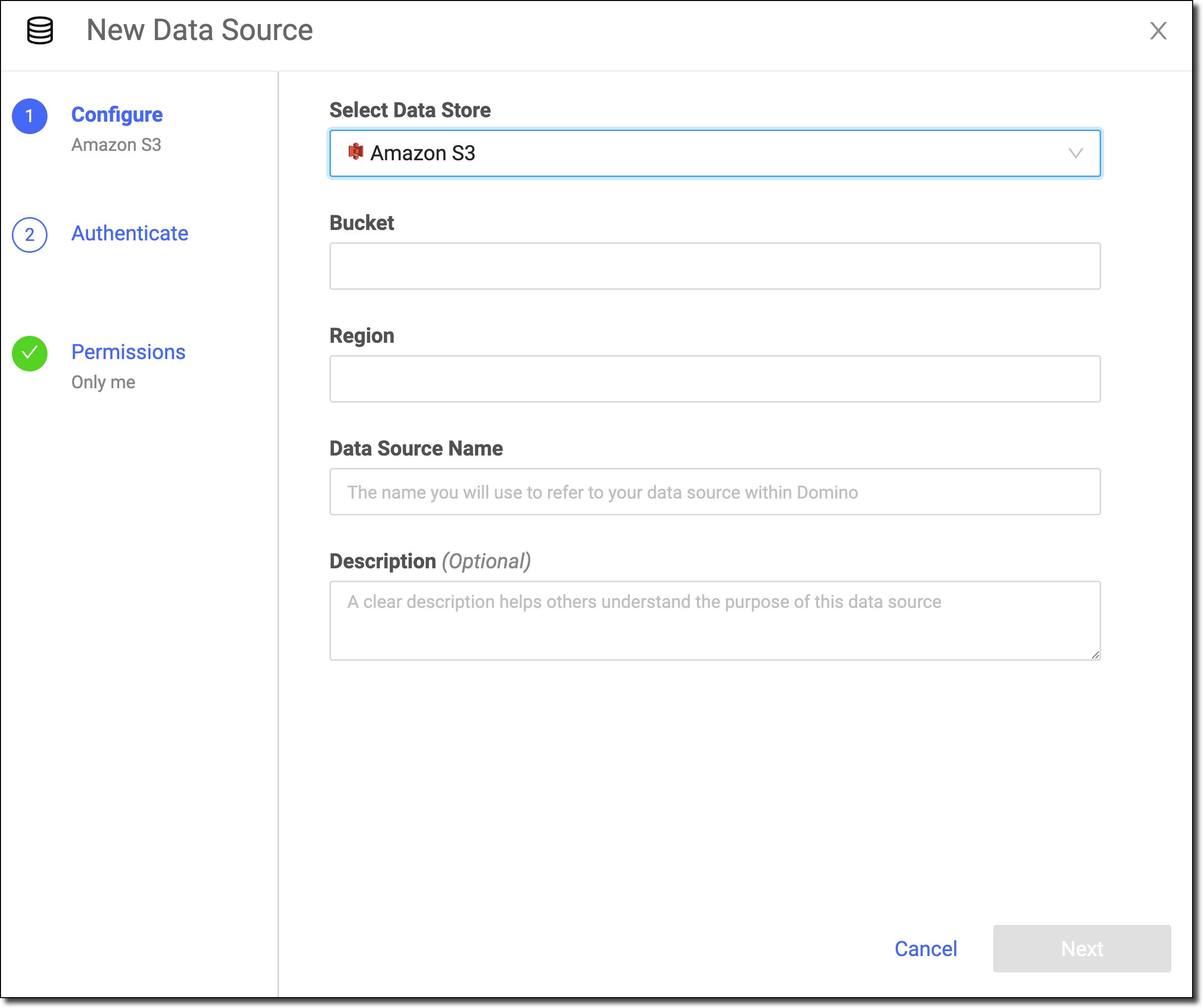Image resolution: width=1203 pixels, height=1008 pixels.
Task: Click the step 1 circle icon
Action: tap(30, 116)
